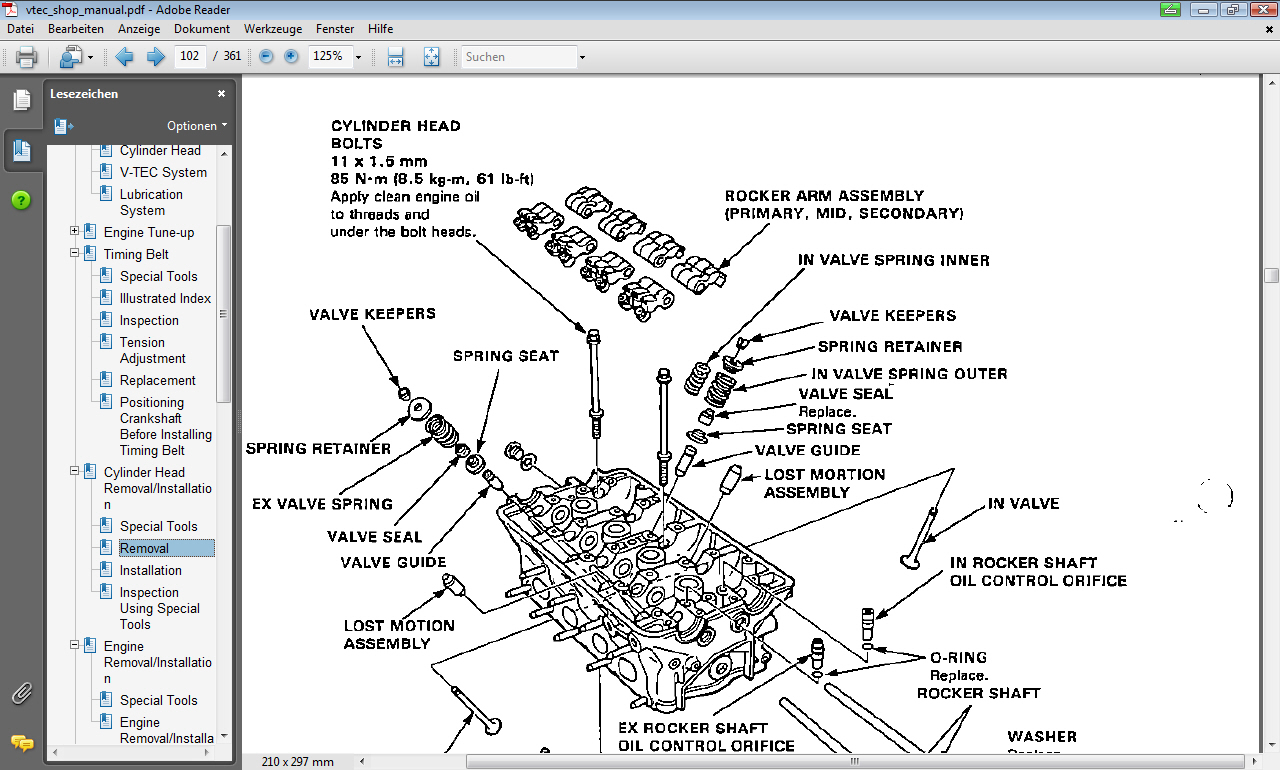Screen dimensions: 1280x770
Task: Click the bookmarks horizontal scrollbar right arrow
Action: pos(209,751)
